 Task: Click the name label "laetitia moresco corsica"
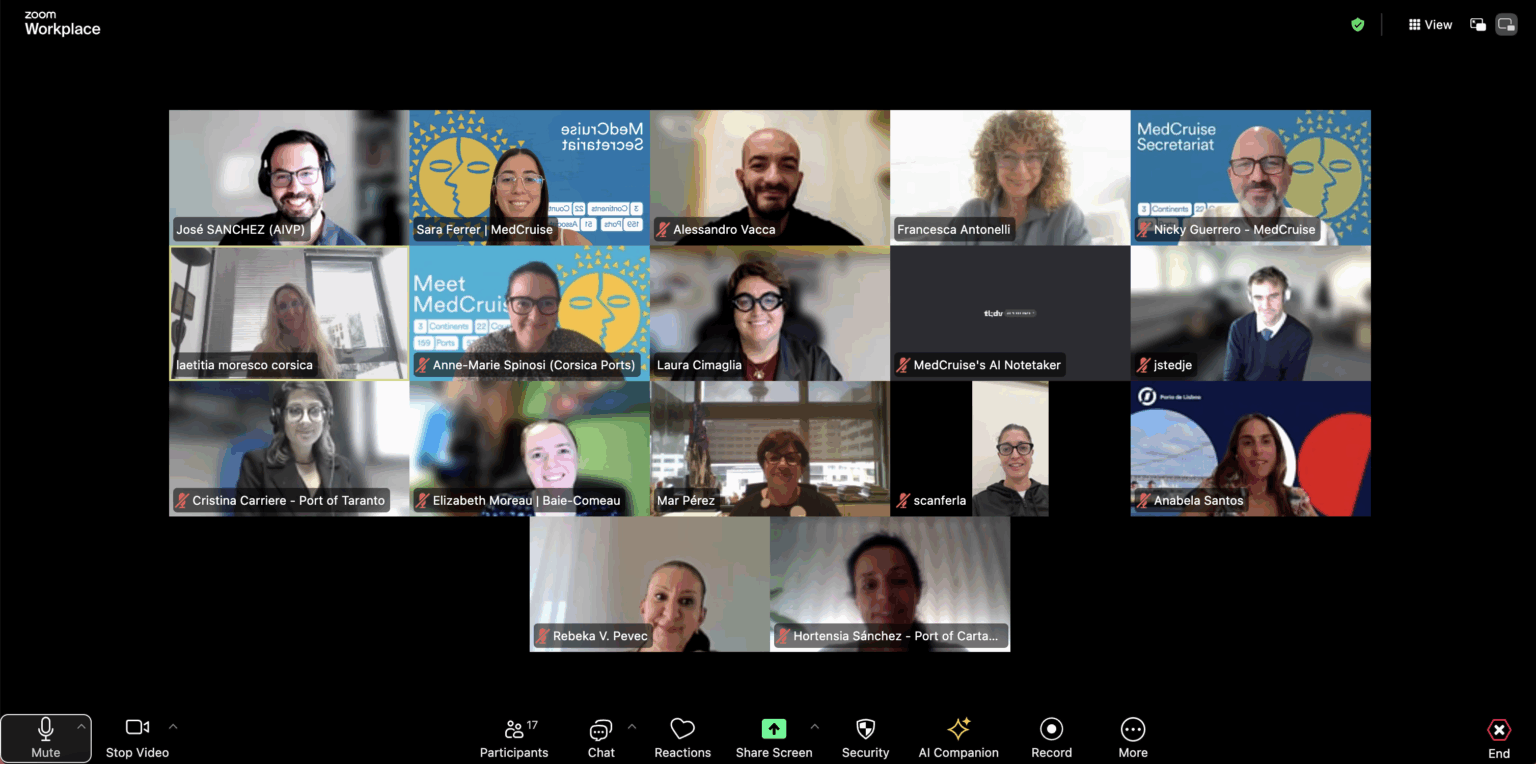244,366
